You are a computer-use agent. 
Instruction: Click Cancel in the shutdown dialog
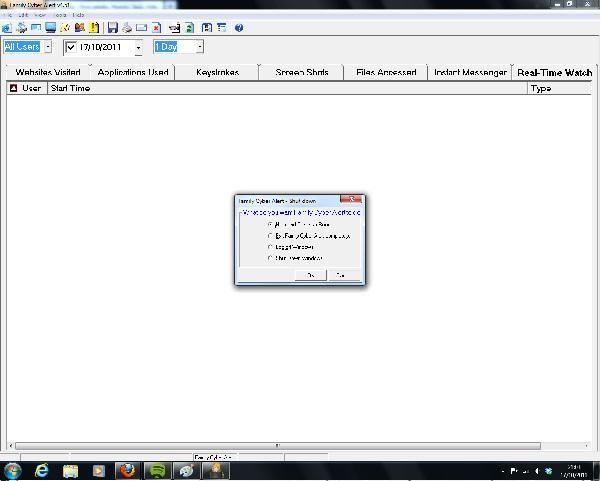click(x=341, y=275)
